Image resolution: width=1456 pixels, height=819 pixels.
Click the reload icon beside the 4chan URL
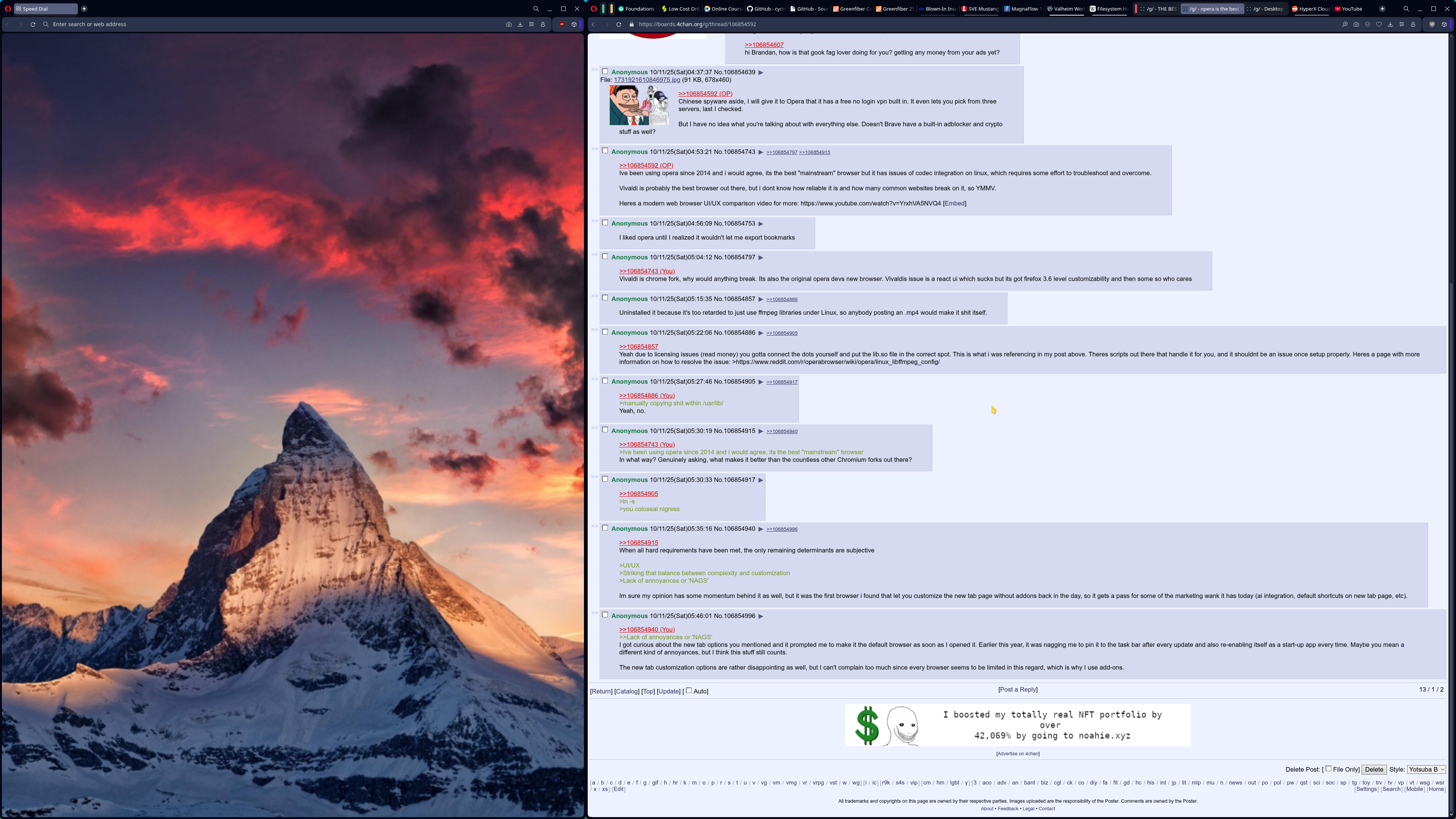point(619,24)
